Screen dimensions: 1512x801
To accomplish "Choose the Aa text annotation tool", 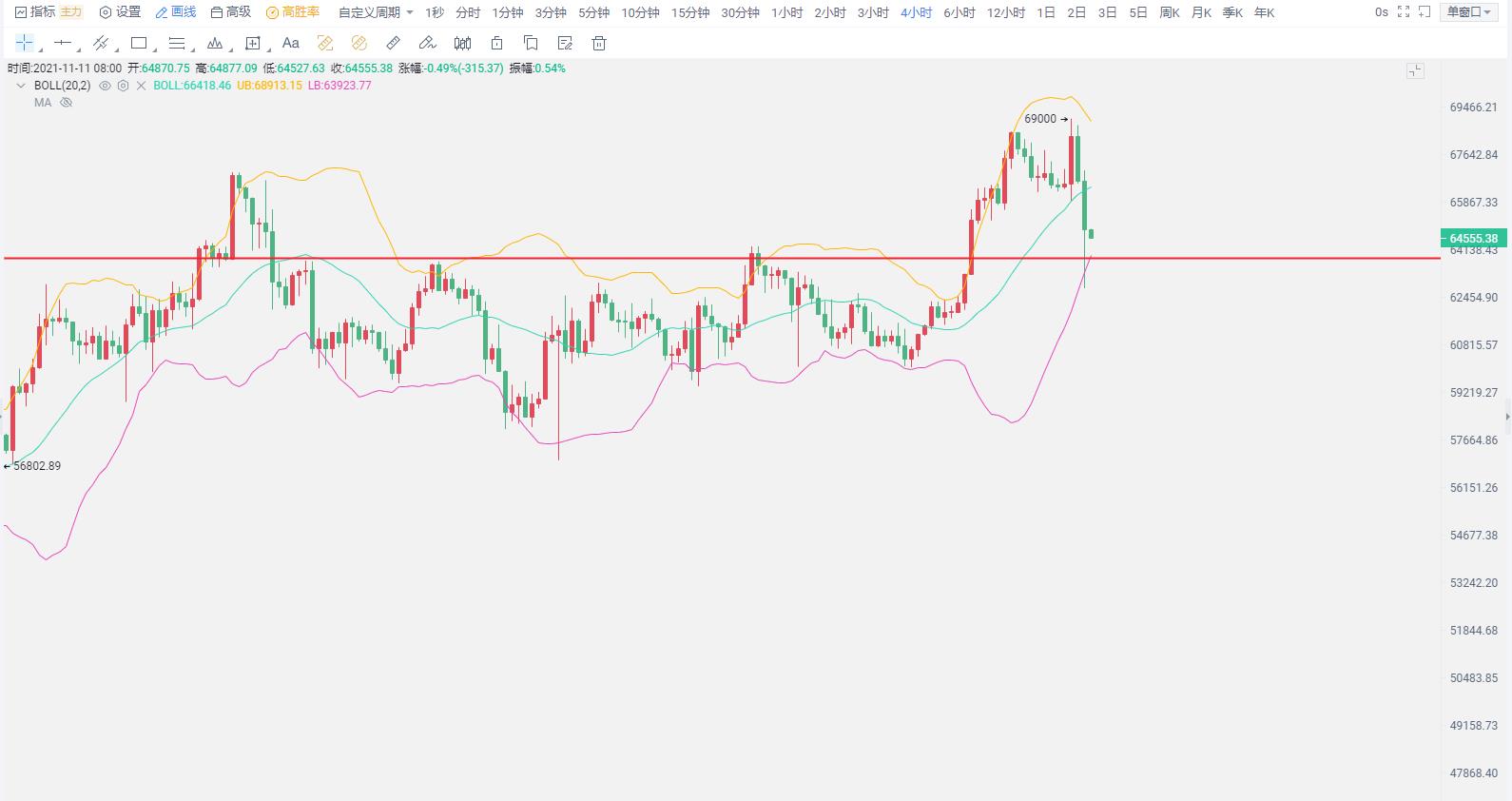I will coord(291,43).
